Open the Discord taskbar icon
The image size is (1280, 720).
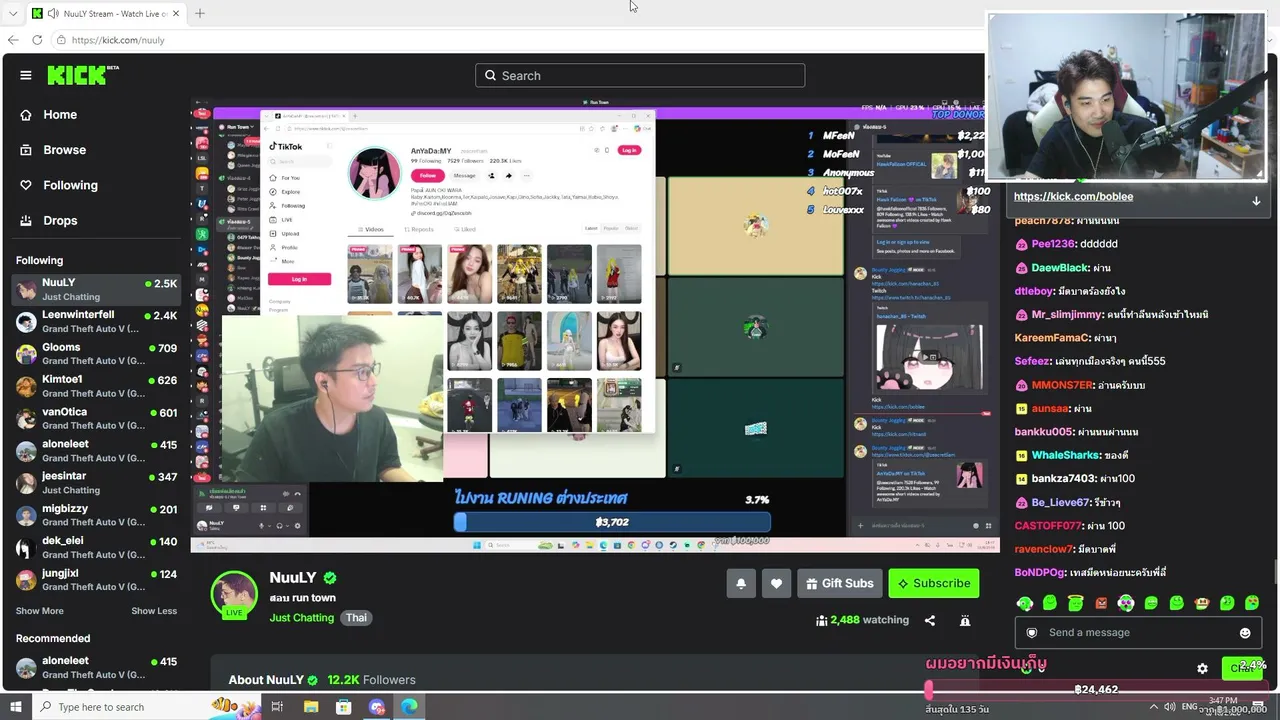pos(377,707)
